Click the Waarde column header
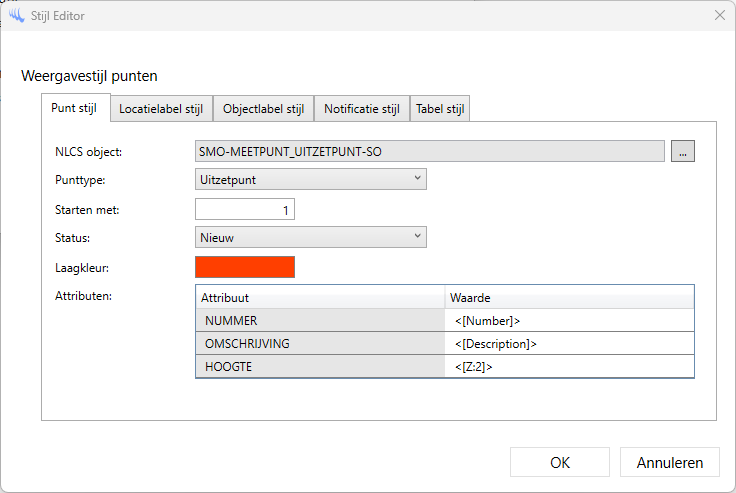Screen dimensions: 736x493 (x=568, y=298)
